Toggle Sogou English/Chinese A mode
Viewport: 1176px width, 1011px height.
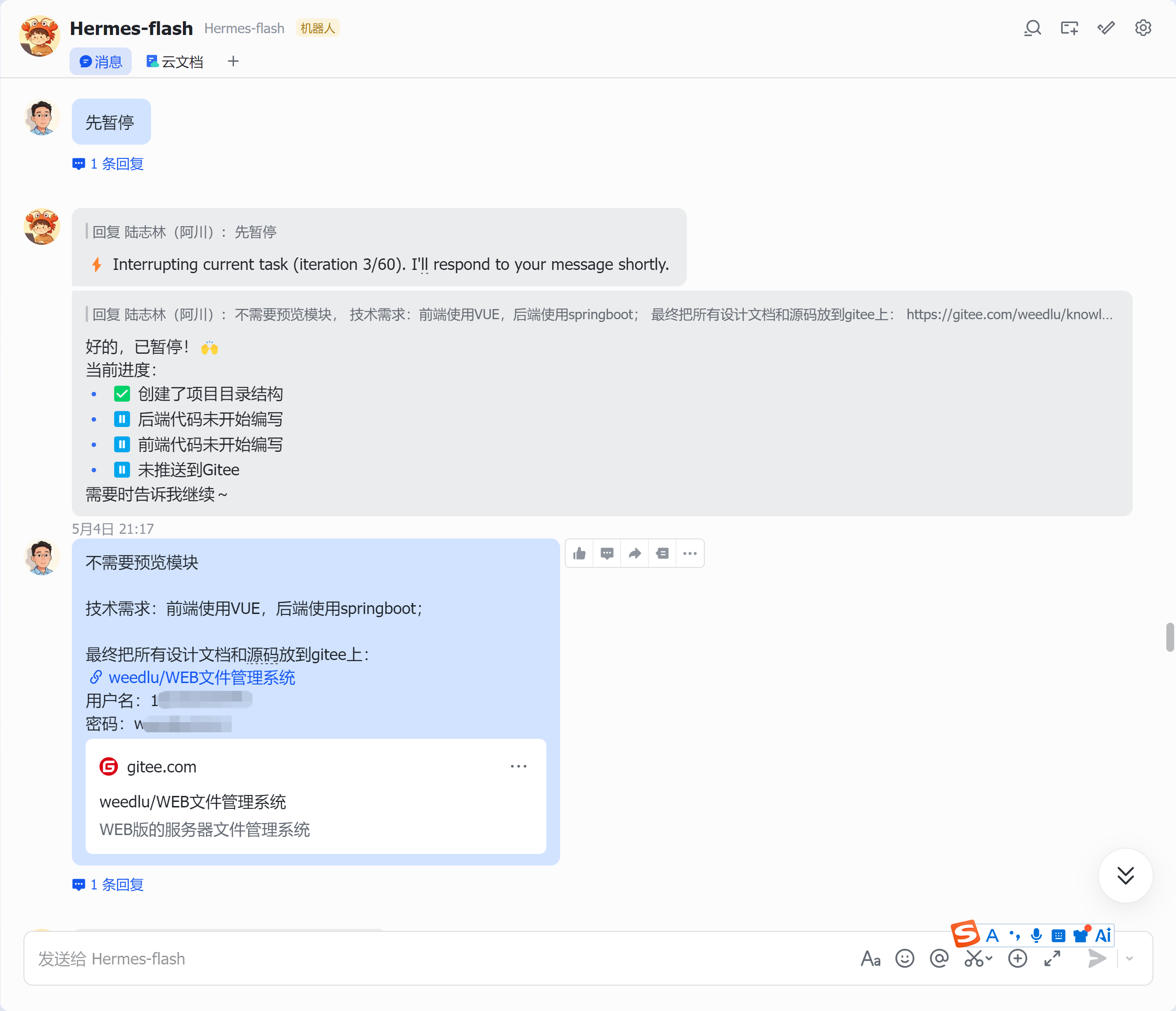(x=992, y=935)
